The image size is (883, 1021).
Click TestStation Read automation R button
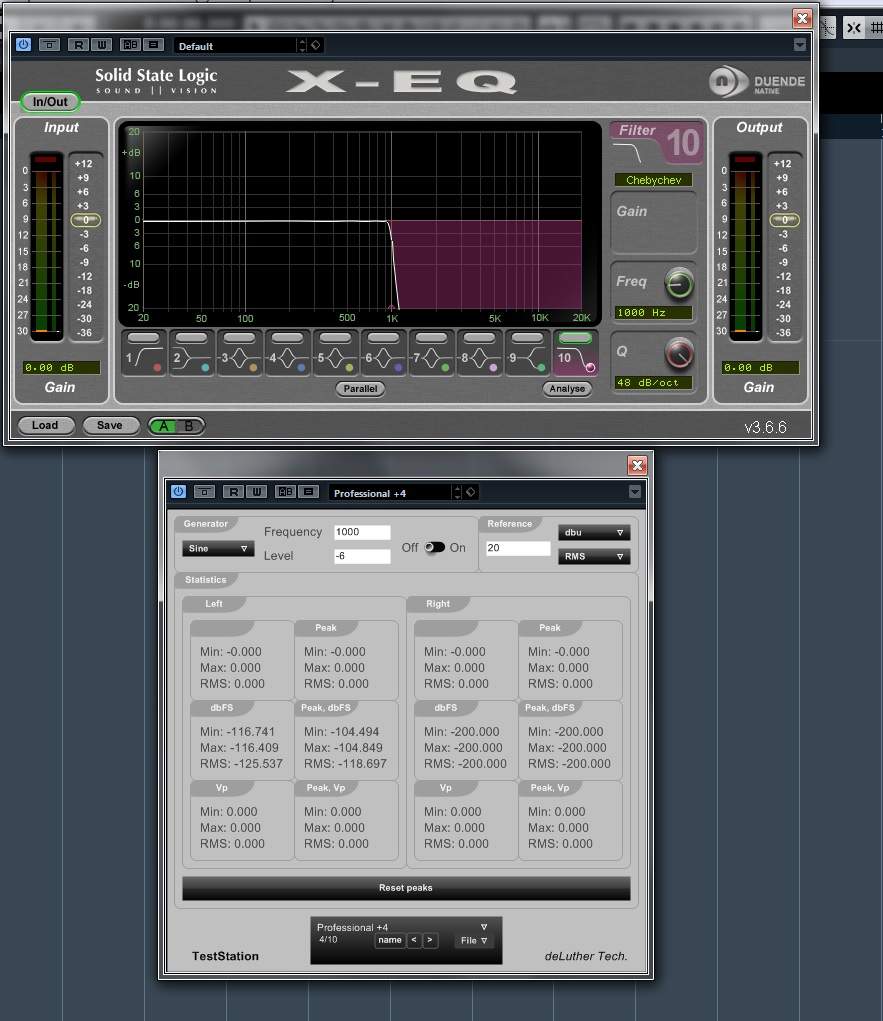click(x=233, y=492)
